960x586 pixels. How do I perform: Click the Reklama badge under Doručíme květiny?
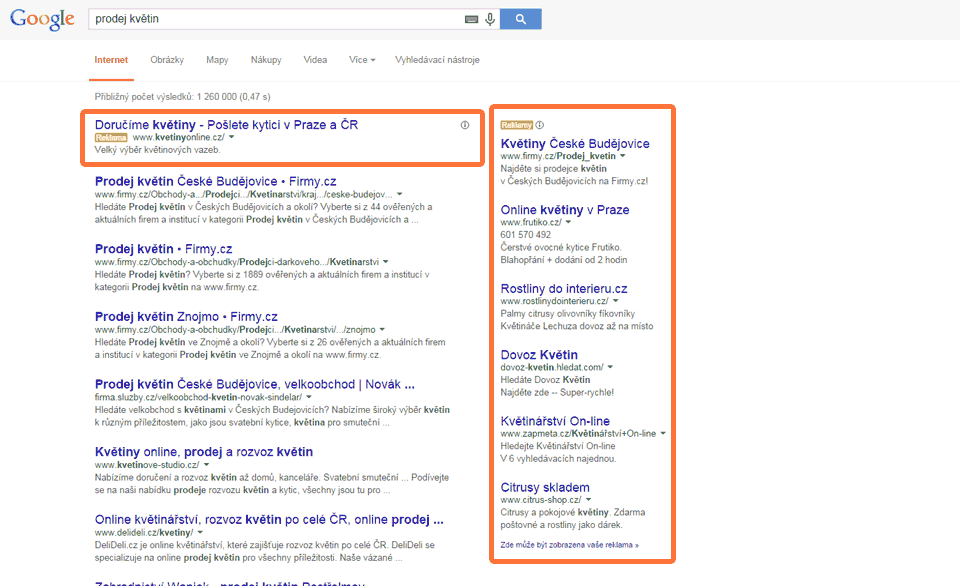coord(111,138)
